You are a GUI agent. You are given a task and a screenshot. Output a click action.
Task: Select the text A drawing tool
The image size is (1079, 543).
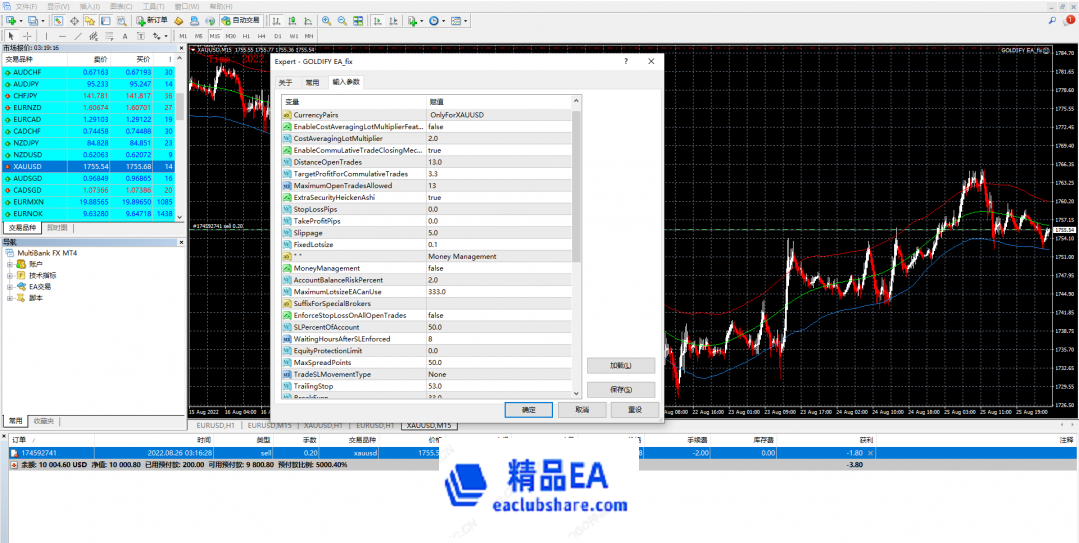coord(125,36)
